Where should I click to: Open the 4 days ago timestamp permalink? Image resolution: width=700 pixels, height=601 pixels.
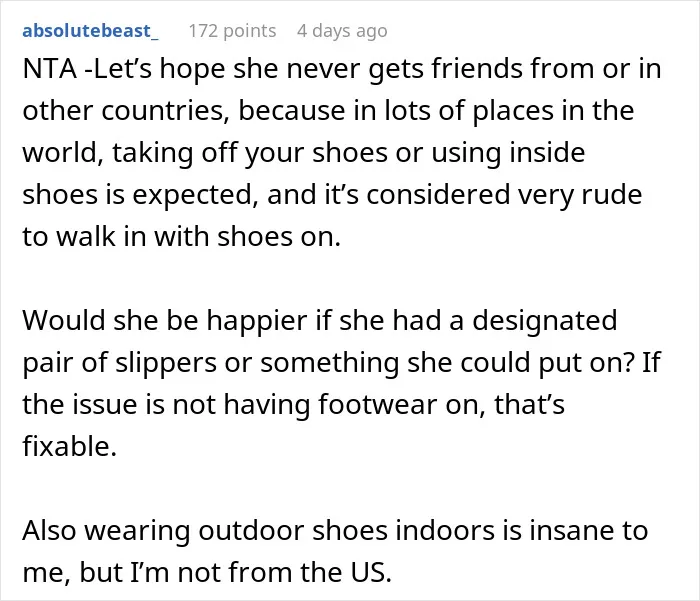[342, 31]
